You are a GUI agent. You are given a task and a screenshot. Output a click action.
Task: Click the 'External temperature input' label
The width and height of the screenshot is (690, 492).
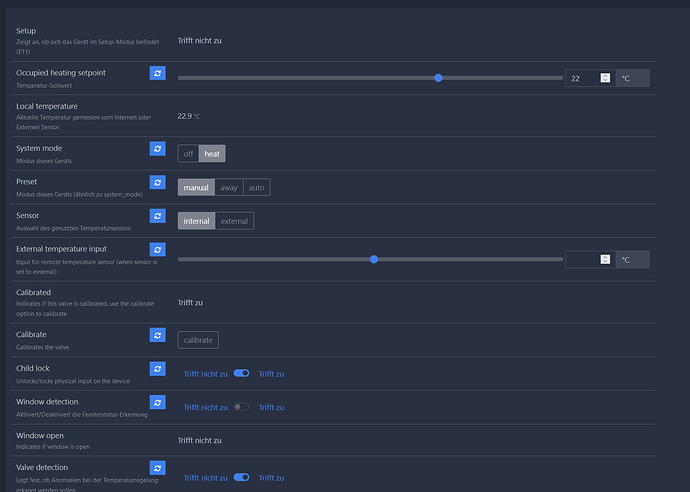(x=61, y=249)
